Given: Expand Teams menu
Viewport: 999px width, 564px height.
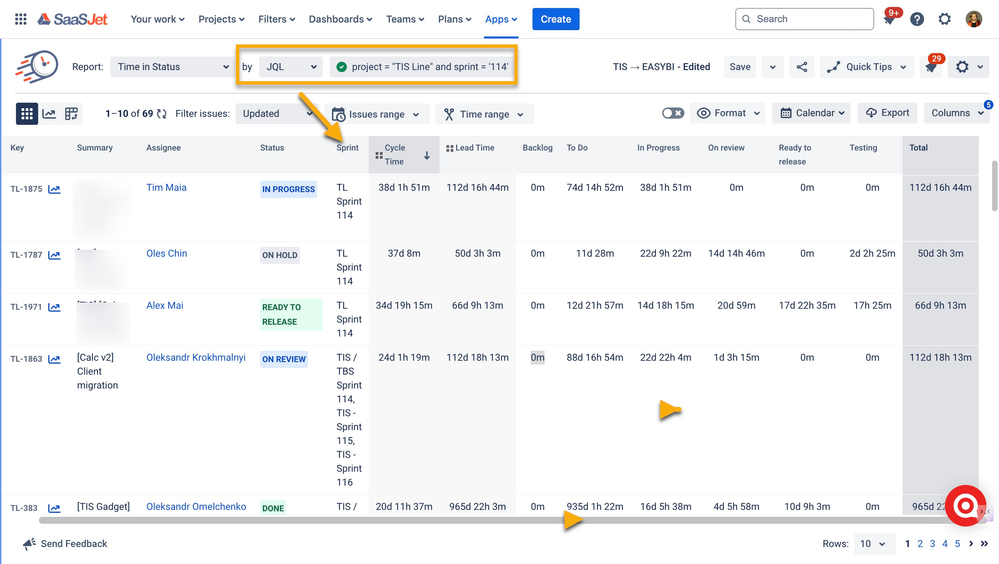Looking at the screenshot, I should [x=405, y=19].
